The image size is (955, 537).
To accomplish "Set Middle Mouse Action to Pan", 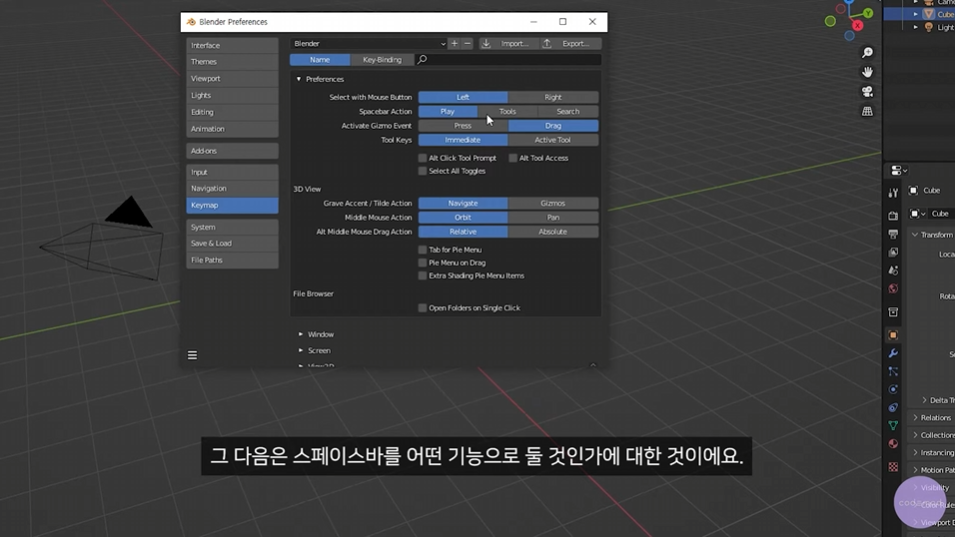I will click(x=553, y=217).
